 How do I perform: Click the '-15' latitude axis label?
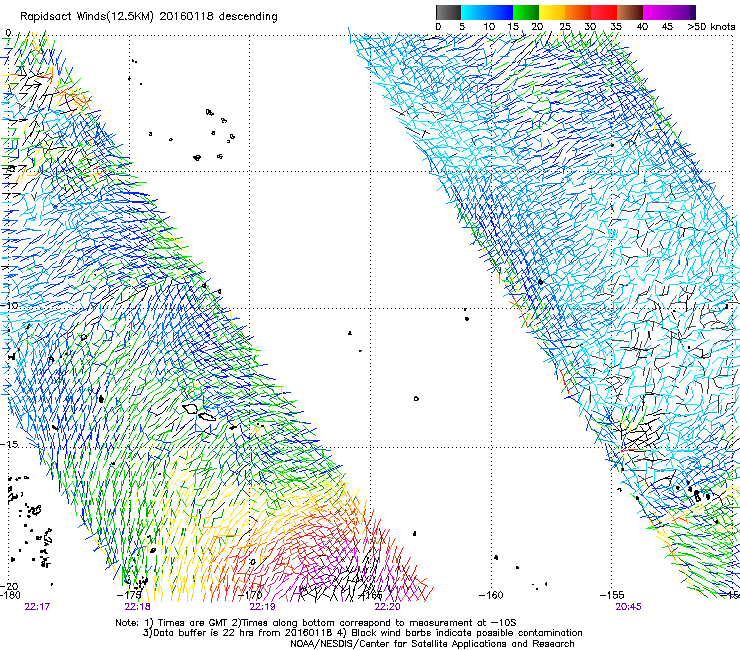9,444
